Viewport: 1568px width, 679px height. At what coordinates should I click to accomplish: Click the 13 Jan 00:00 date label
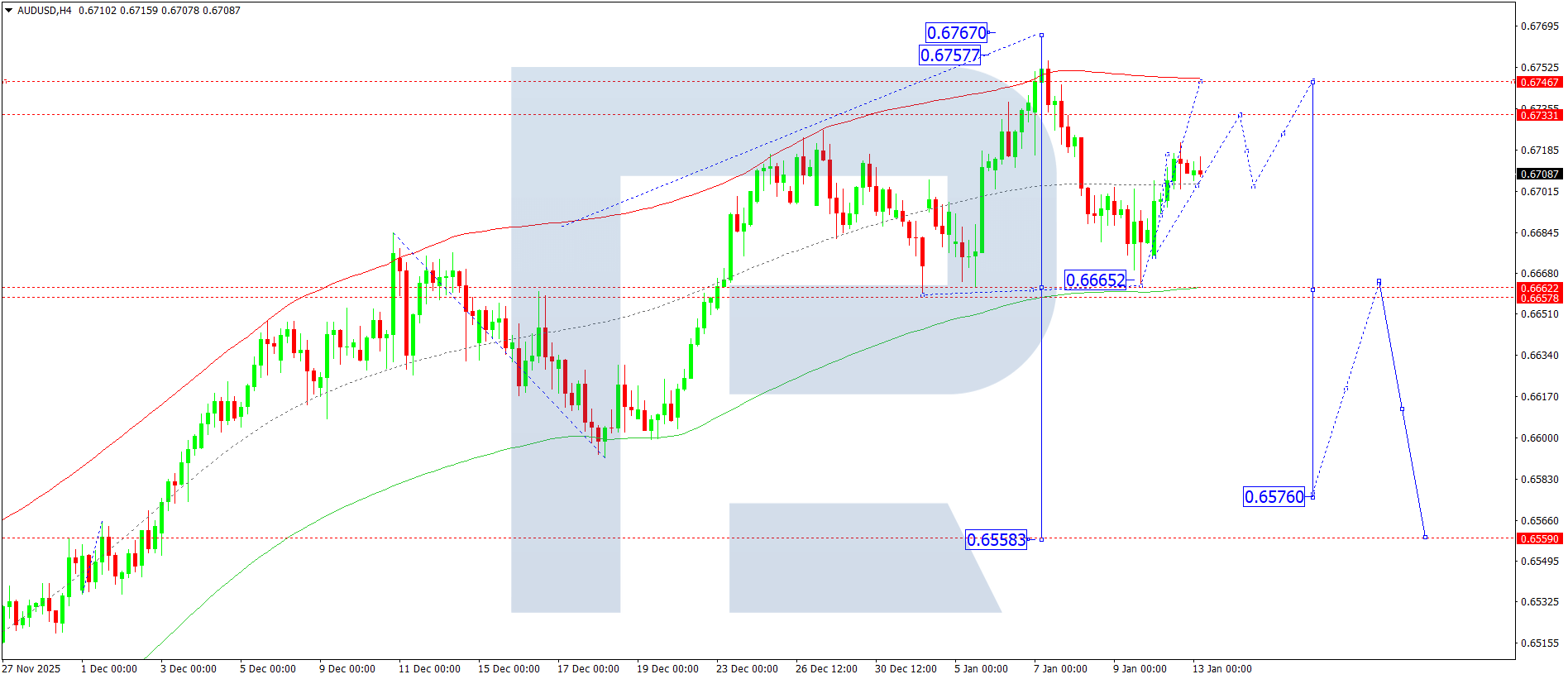(x=1221, y=669)
